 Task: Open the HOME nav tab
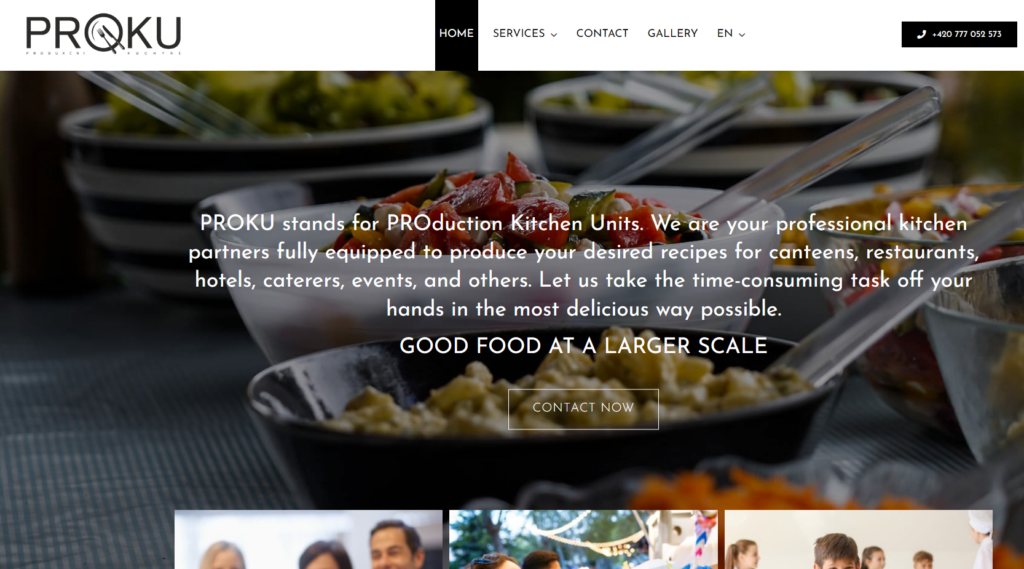(456, 35)
